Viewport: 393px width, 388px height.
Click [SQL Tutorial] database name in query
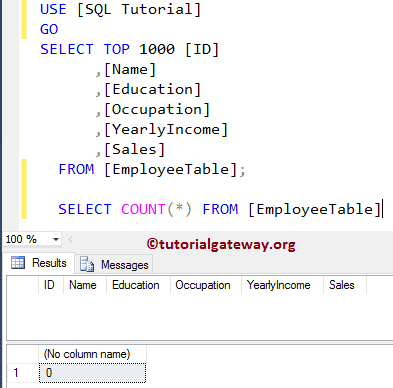[139, 9]
